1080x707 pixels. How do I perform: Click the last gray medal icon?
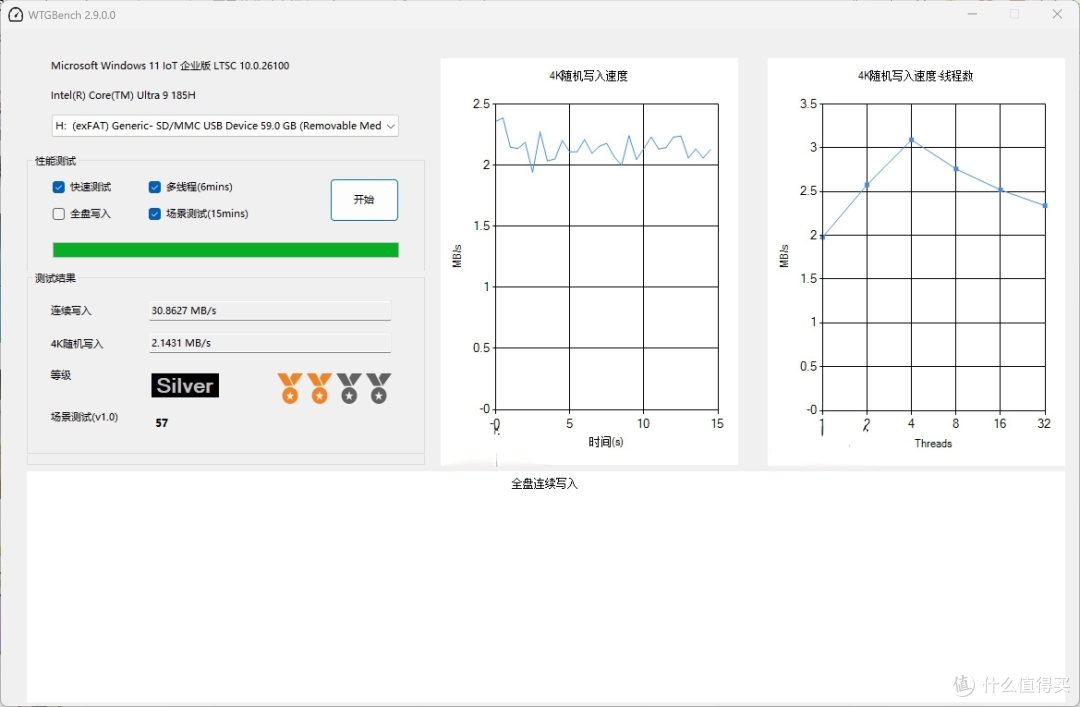[379, 388]
